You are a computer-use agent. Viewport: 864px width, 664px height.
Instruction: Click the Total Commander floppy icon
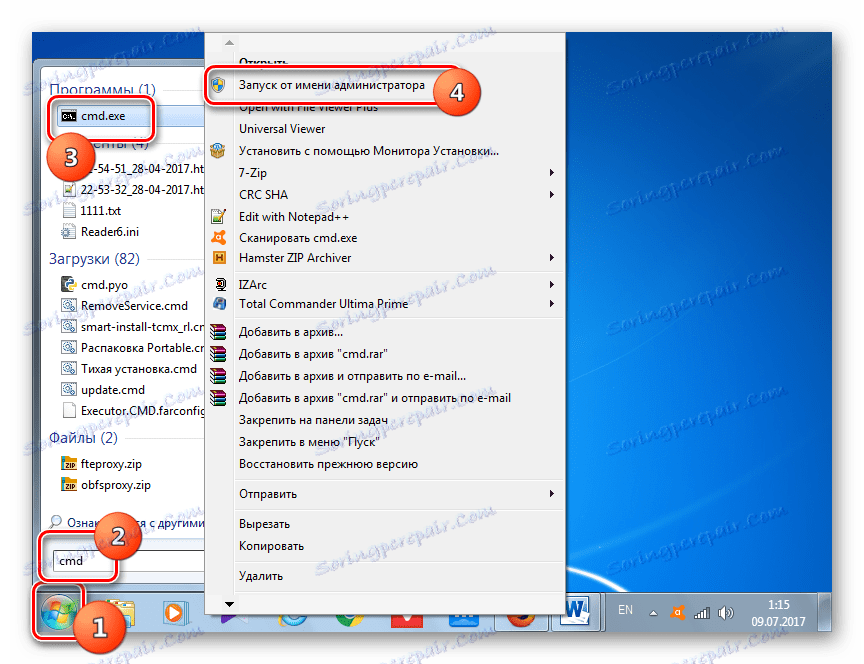[219, 304]
